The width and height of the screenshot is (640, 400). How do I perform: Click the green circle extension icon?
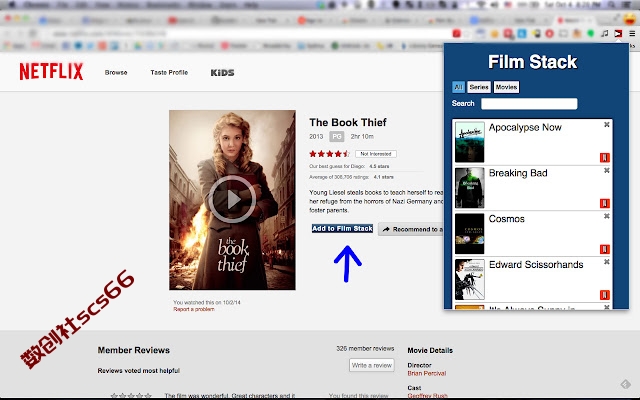click(x=591, y=33)
